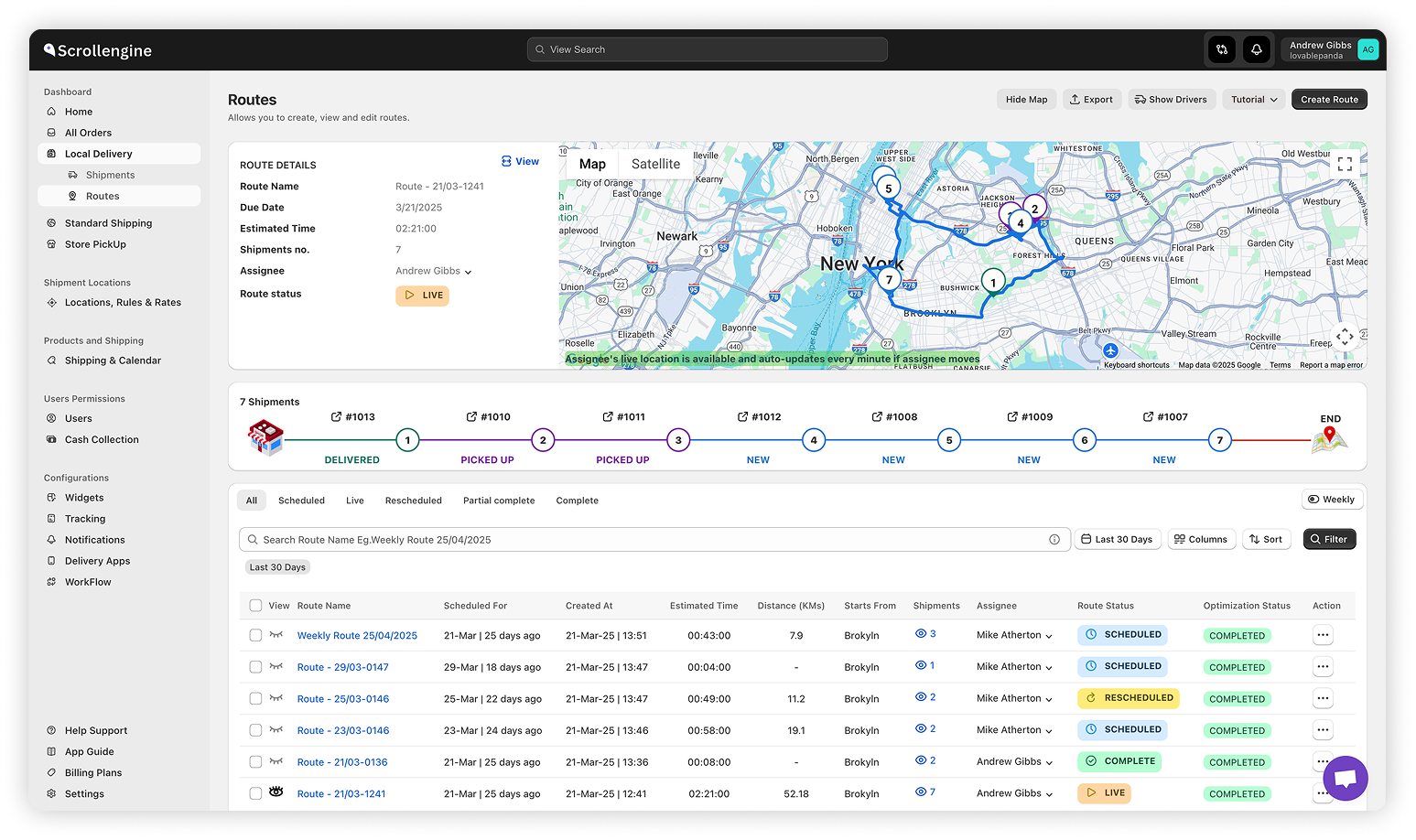Enter map fullscreen mode

click(x=1345, y=164)
